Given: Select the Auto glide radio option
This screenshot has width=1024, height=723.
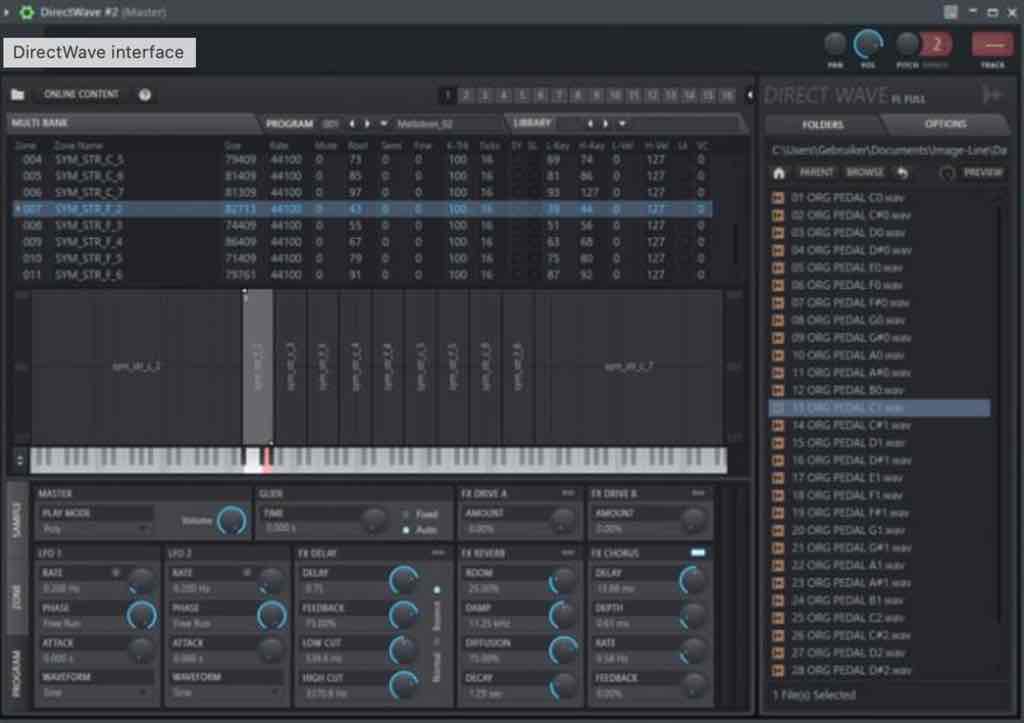Looking at the screenshot, I should (405, 530).
